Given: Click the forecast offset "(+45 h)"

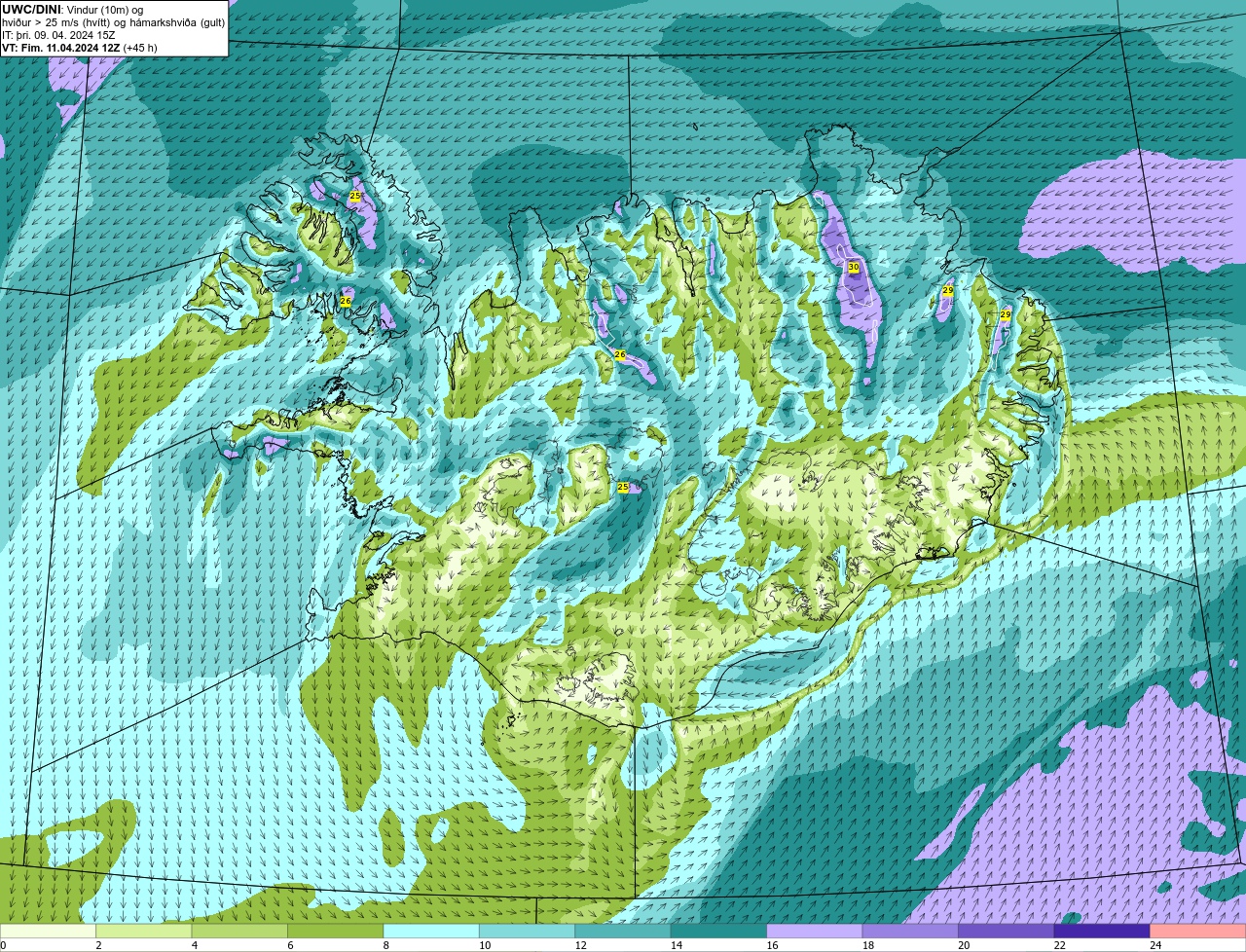Looking at the screenshot, I should pyautogui.click(x=139, y=48).
